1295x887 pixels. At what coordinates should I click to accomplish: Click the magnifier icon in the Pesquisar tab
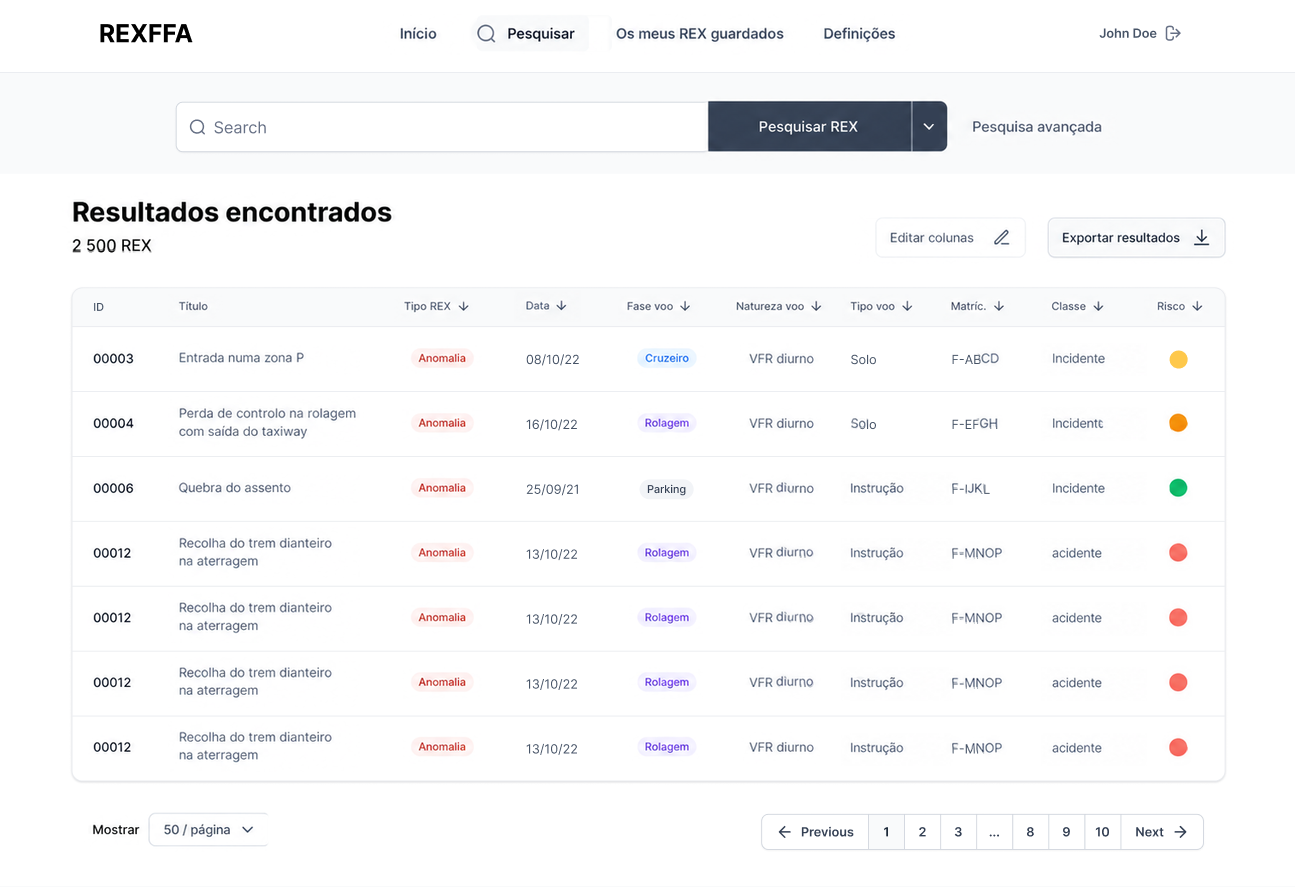coord(486,34)
